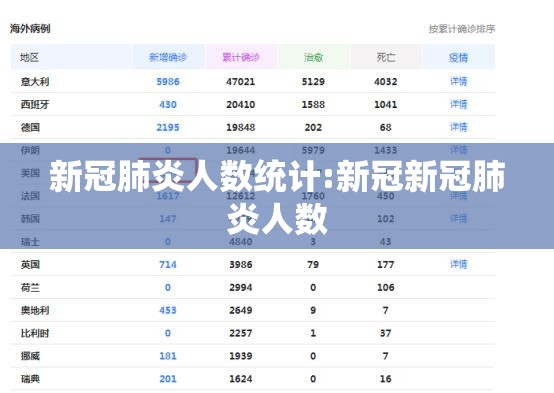The height and width of the screenshot is (393, 554).
Task: Open 详情 link for 英国 row
Action: tap(458, 264)
